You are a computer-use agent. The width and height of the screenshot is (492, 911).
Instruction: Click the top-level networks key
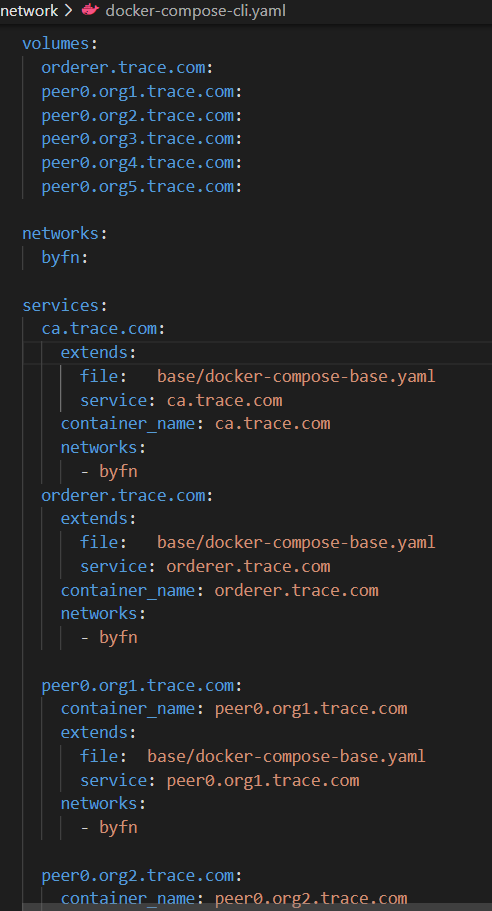coord(60,234)
